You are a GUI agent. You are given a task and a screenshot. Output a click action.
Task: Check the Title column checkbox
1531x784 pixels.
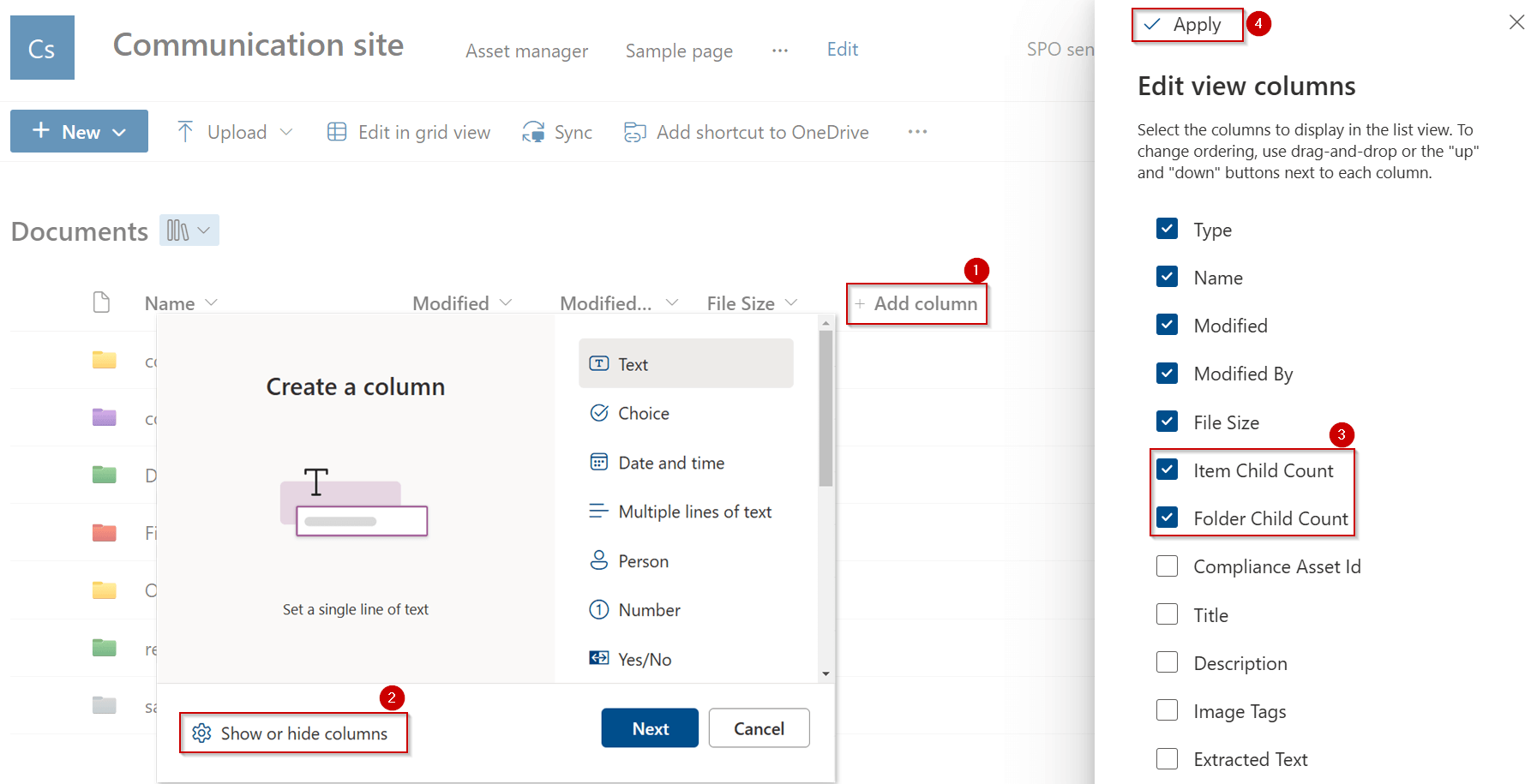click(x=1167, y=614)
